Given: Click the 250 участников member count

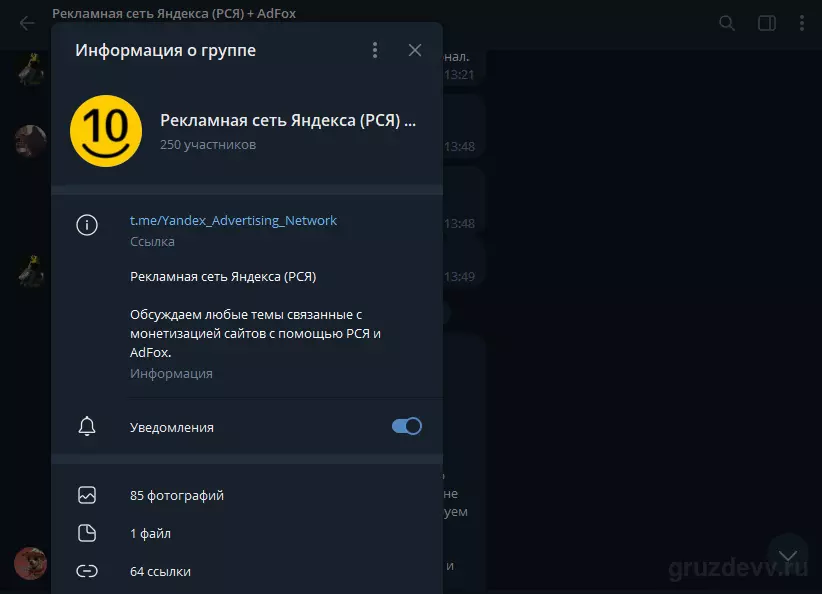Looking at the screenshot, I should (x=208, y=145).
